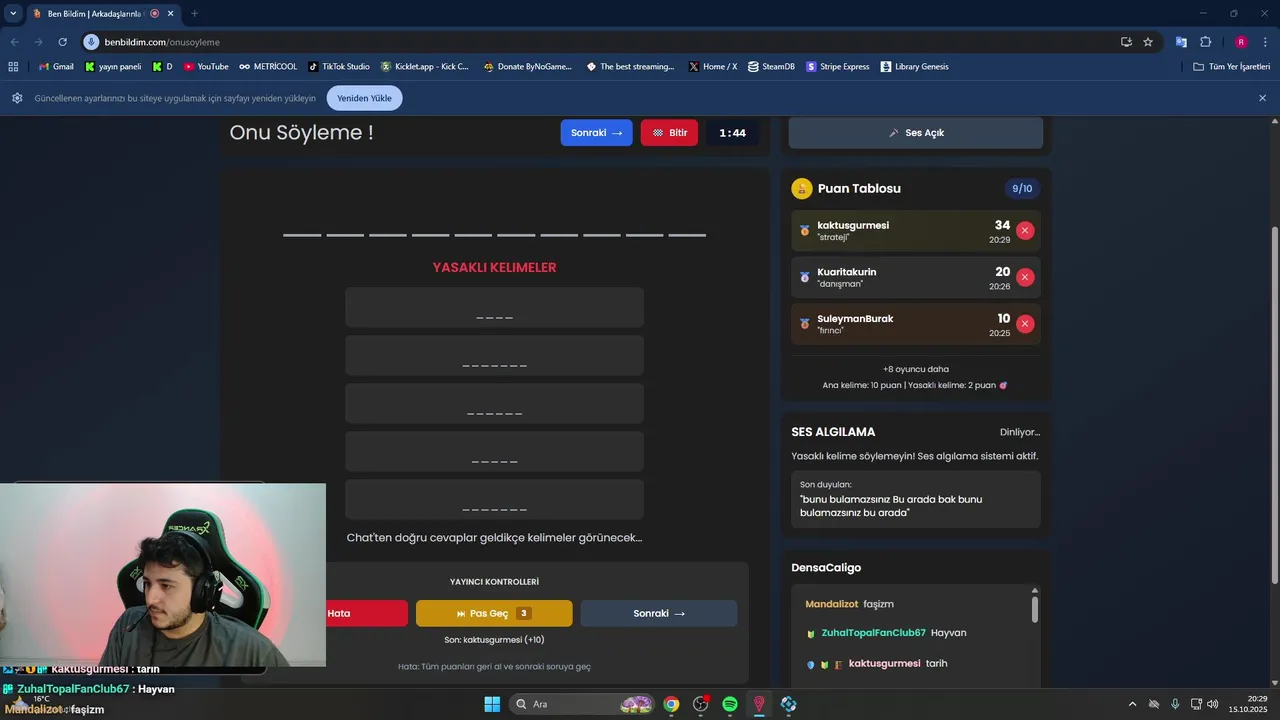Open Chrome from the taskbar
Screen dimensions: 1280x720
pos(671,704)
